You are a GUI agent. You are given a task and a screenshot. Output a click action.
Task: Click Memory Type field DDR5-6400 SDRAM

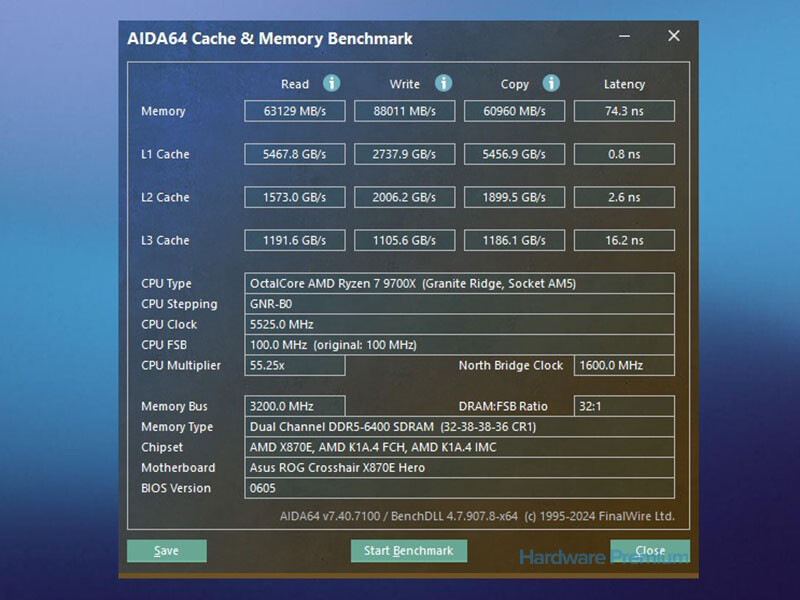click(460, 427)
